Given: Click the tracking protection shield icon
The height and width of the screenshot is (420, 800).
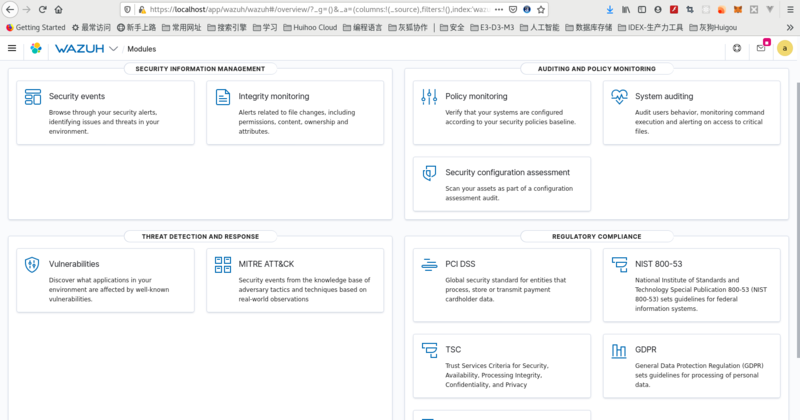Looking at the screenshot, I should coord(128,9).
